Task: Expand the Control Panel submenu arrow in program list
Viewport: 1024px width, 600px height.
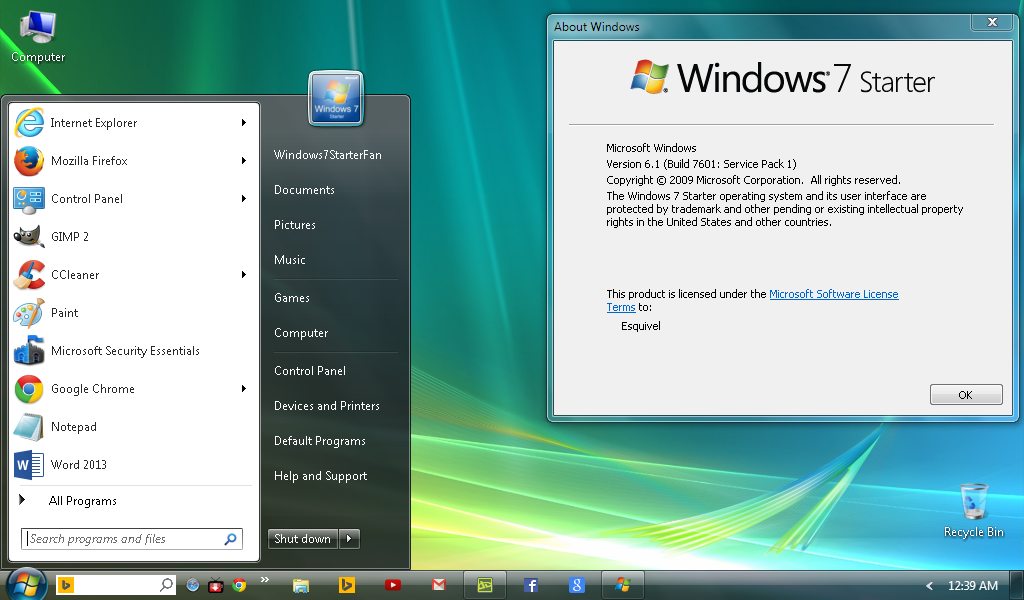Action: pos(244,198)
